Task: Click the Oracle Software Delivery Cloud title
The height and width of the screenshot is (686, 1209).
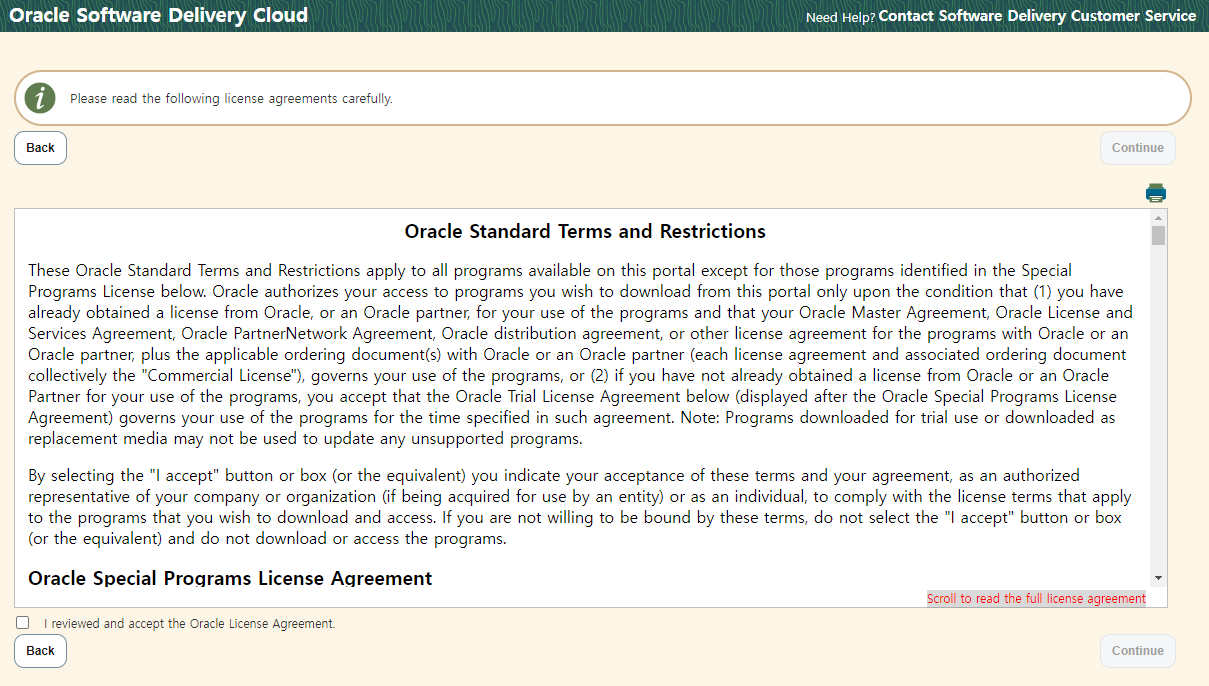Action: click(x=158, y=15)
